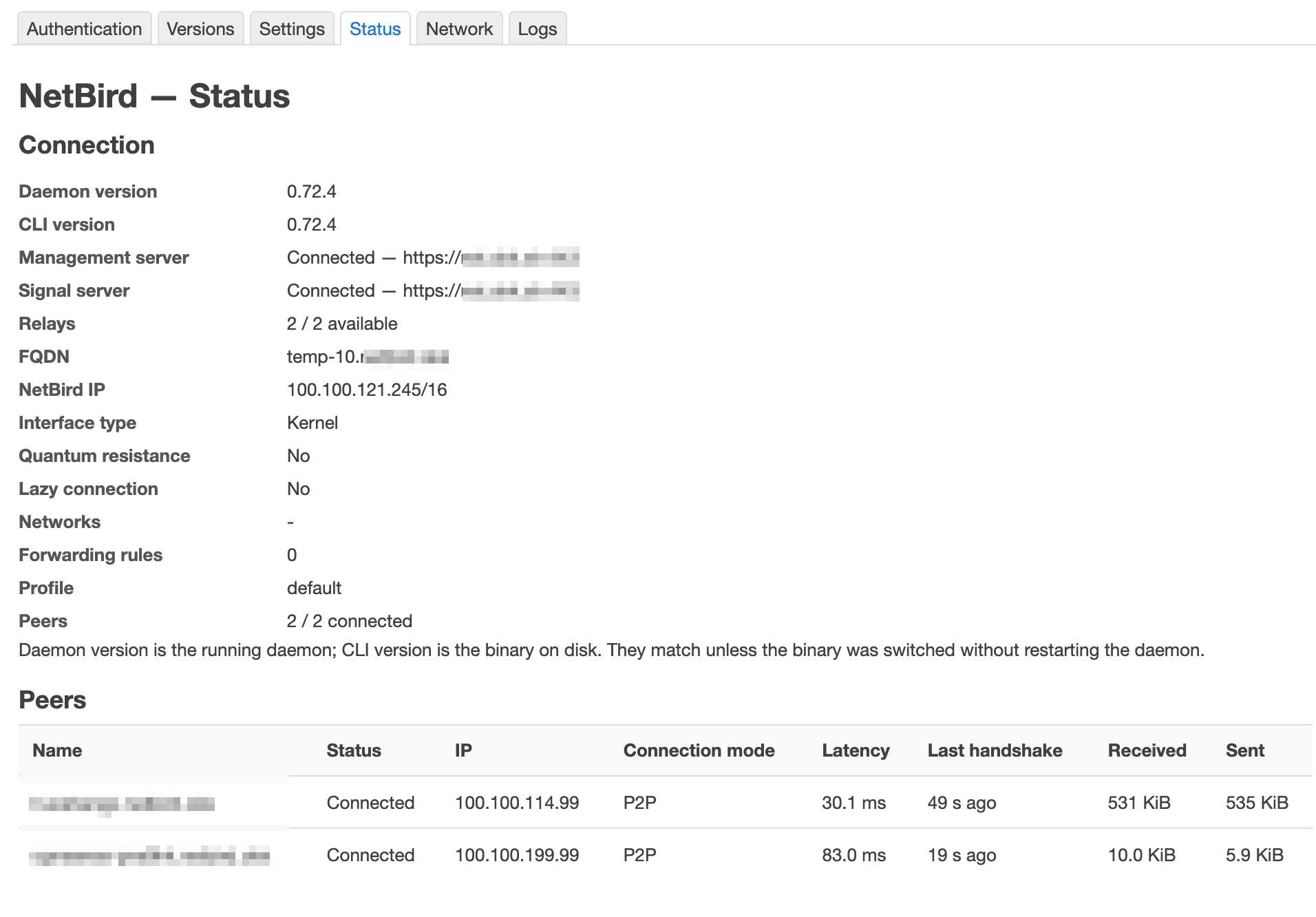Click the daemon version explanation note
The height and width of the screenshot is (917, 1316).
click(x=611, y=650)
